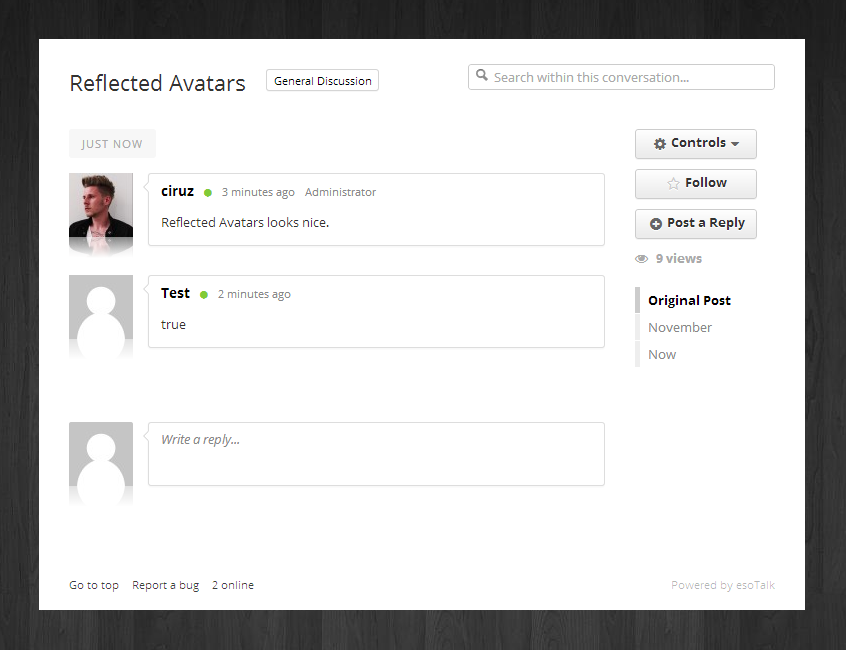Open the Report a bug link
The width and height of the screenshot is (846, 650).
click(x=165, y=585)
